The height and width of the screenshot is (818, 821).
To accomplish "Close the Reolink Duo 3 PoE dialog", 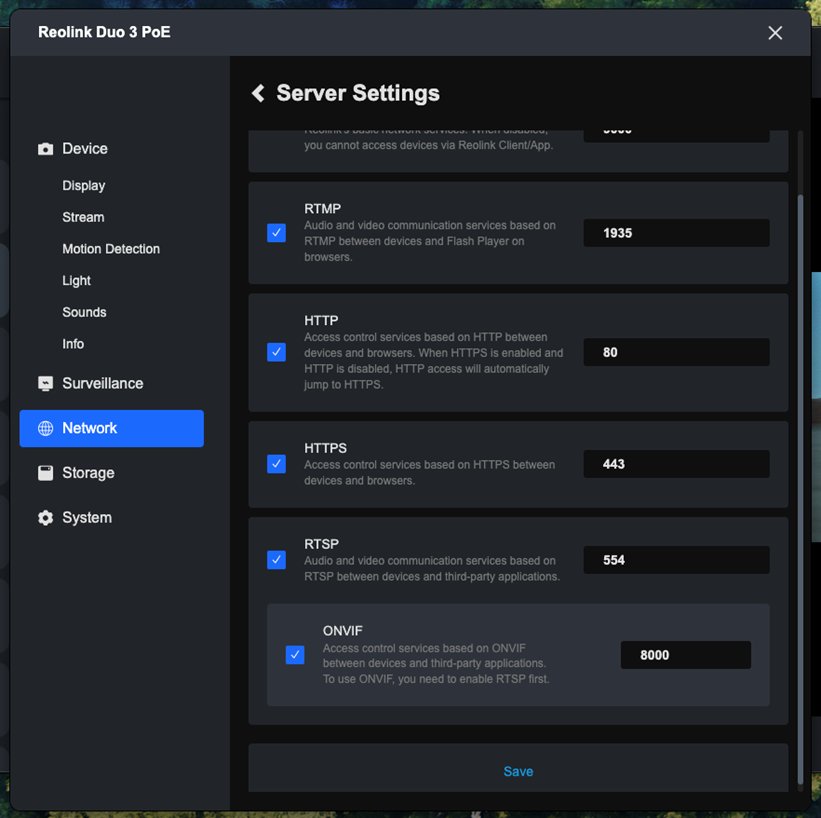I will [x=775, y=32].
